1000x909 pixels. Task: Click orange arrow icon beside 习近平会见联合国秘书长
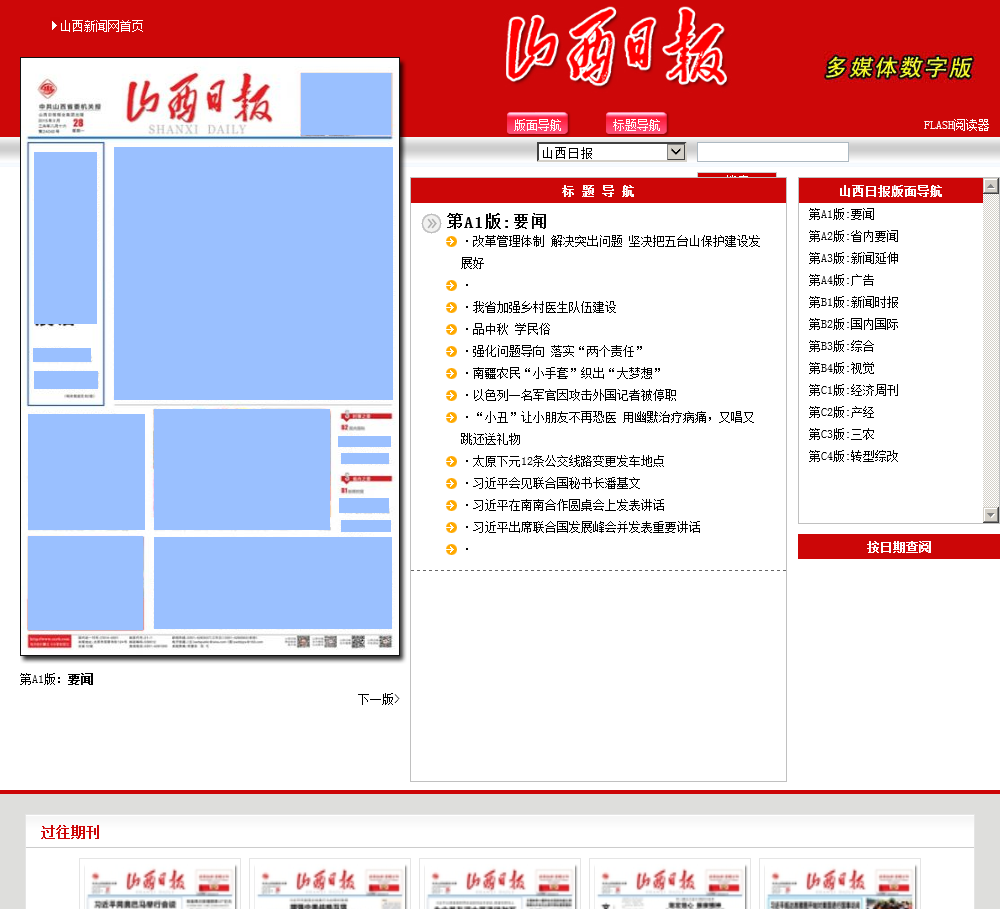point(452,484)
